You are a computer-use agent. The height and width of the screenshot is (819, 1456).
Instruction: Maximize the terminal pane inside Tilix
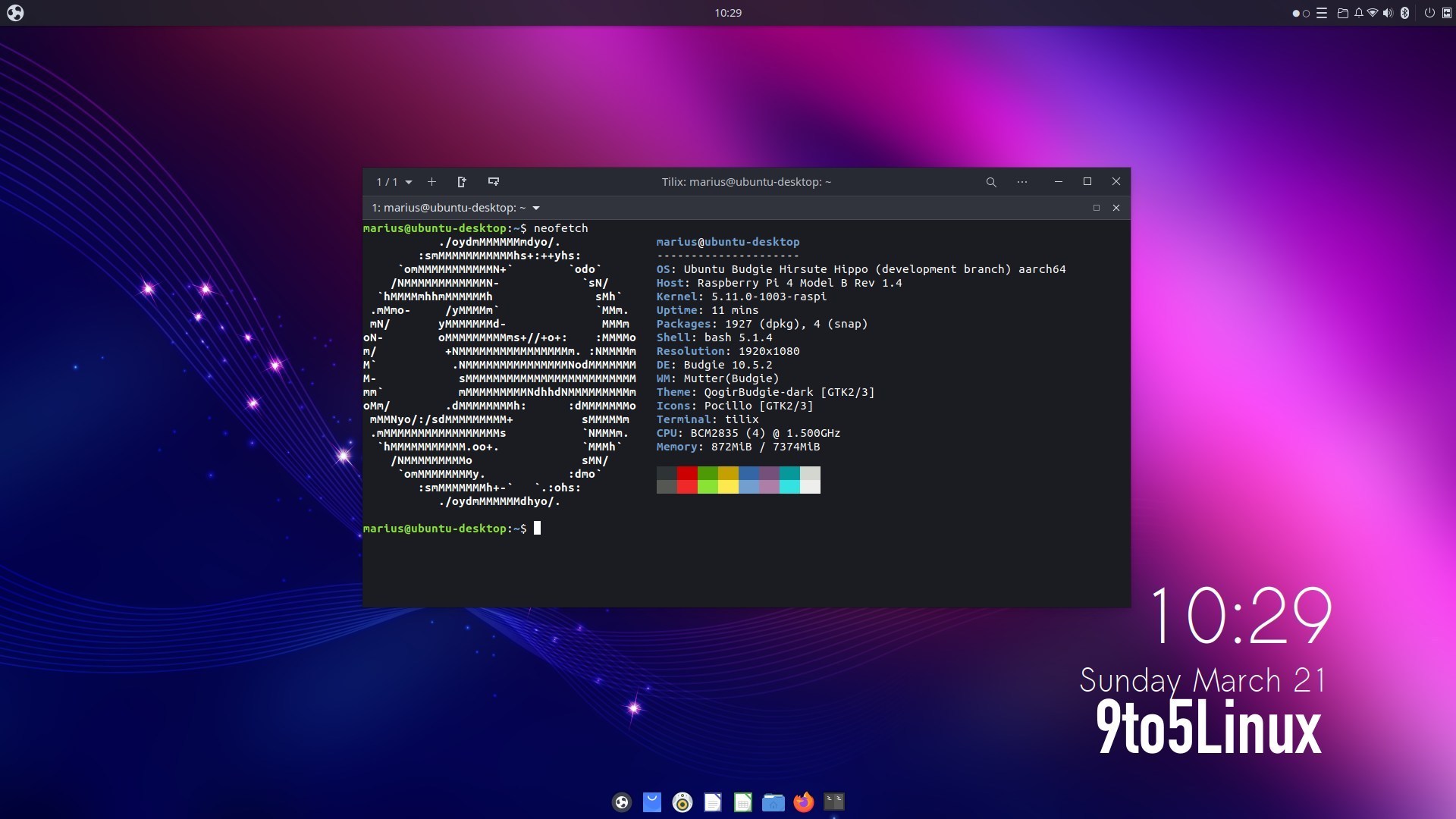coord(1096,208)
